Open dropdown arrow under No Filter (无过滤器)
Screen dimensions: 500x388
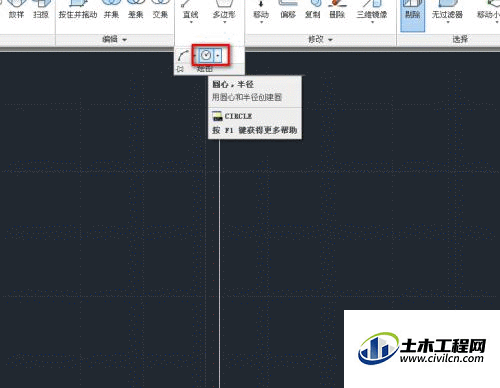point(448,23)
